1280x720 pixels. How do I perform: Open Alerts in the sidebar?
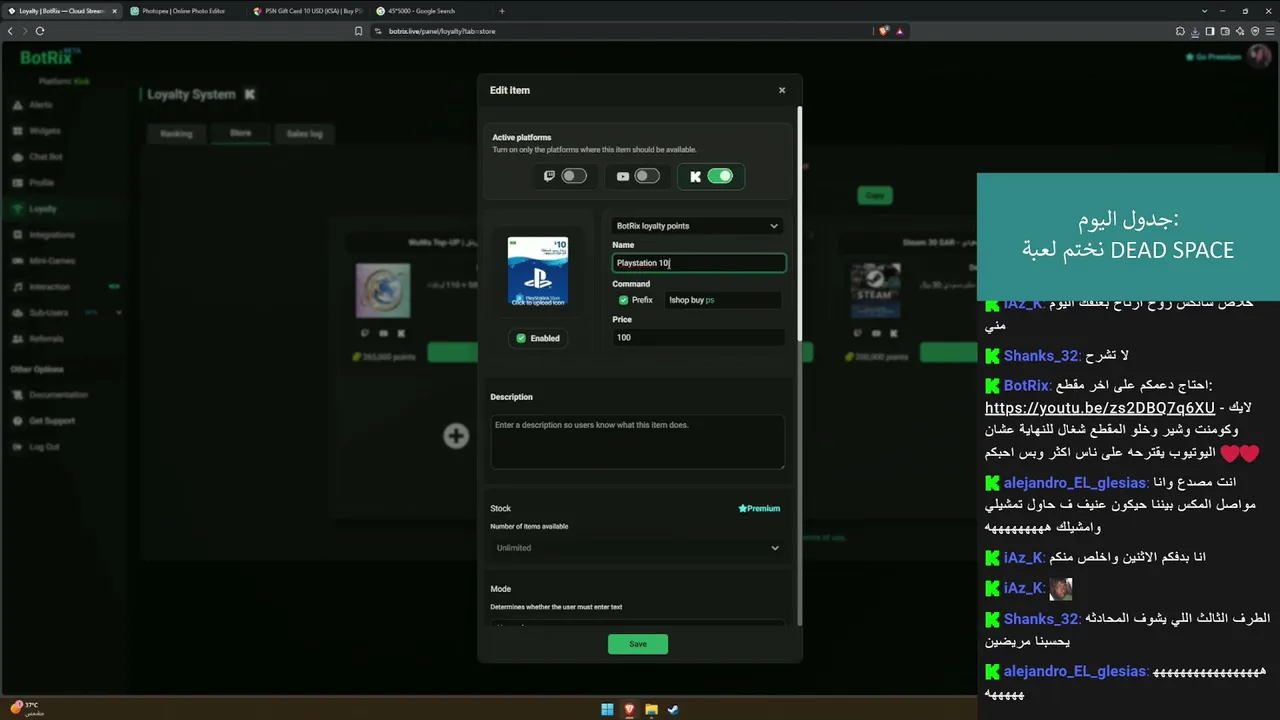click(40, 105)
